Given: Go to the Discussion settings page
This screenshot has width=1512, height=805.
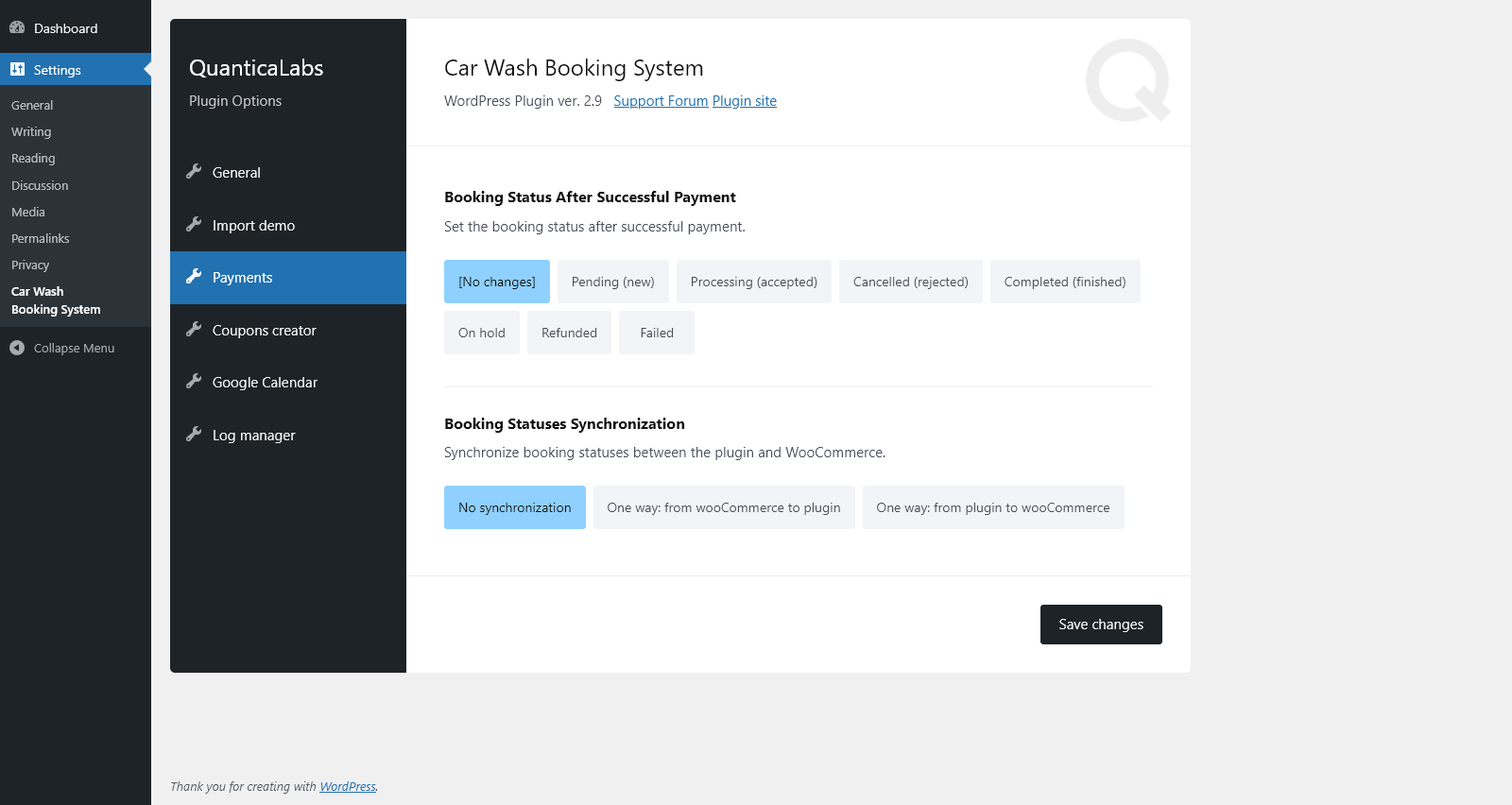Looking at the screenshot, I should coord(40,186).
